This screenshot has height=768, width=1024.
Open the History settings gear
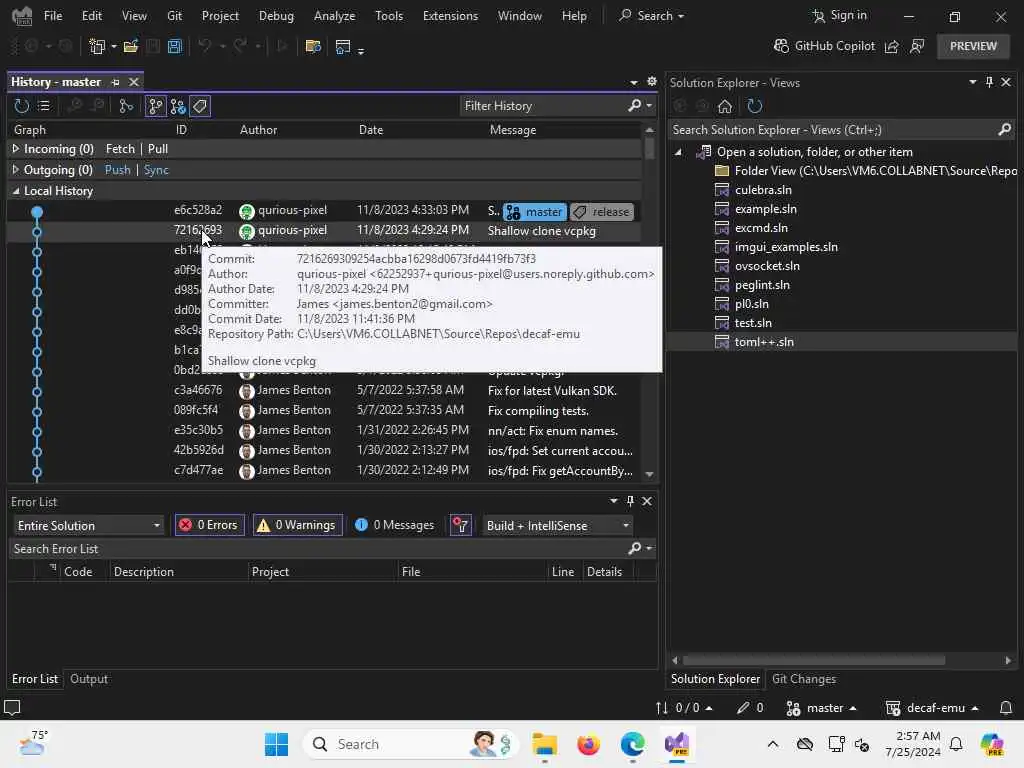coord(652,82)
